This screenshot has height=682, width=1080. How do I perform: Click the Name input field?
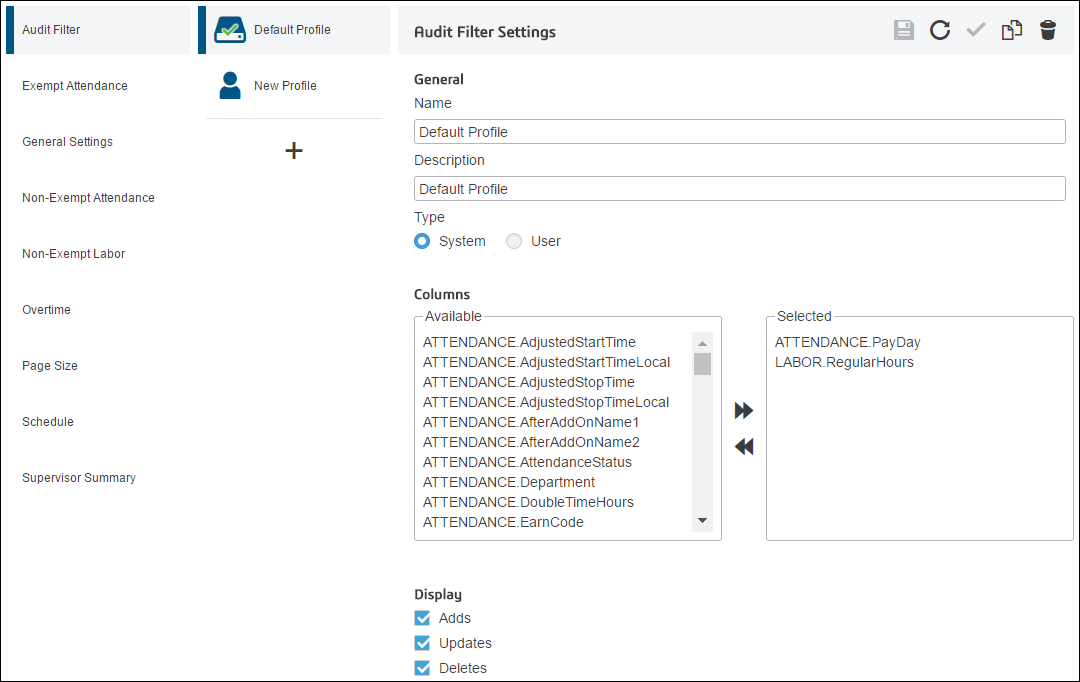click(x=740, y=132)
